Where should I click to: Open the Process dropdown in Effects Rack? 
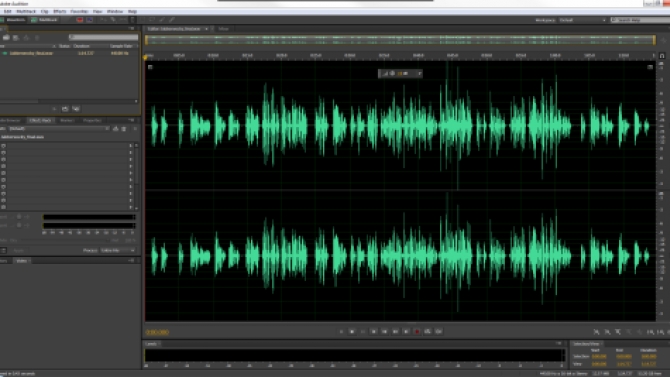(x=118, y=250)
